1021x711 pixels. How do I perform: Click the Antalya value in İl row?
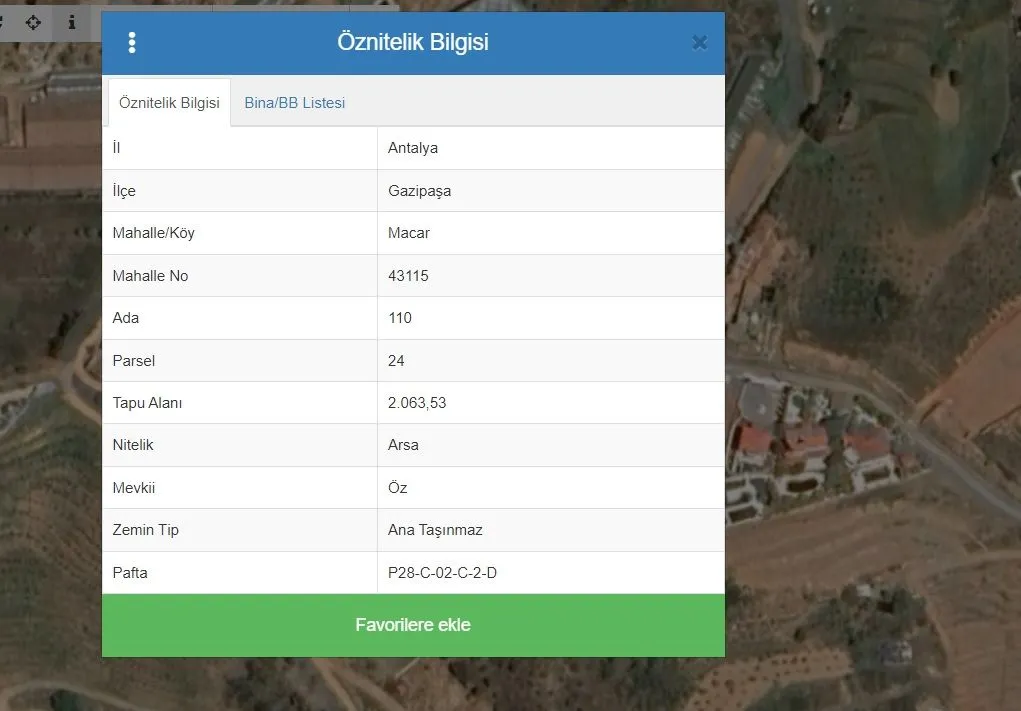pyautogui.click(x=413, y=148)
